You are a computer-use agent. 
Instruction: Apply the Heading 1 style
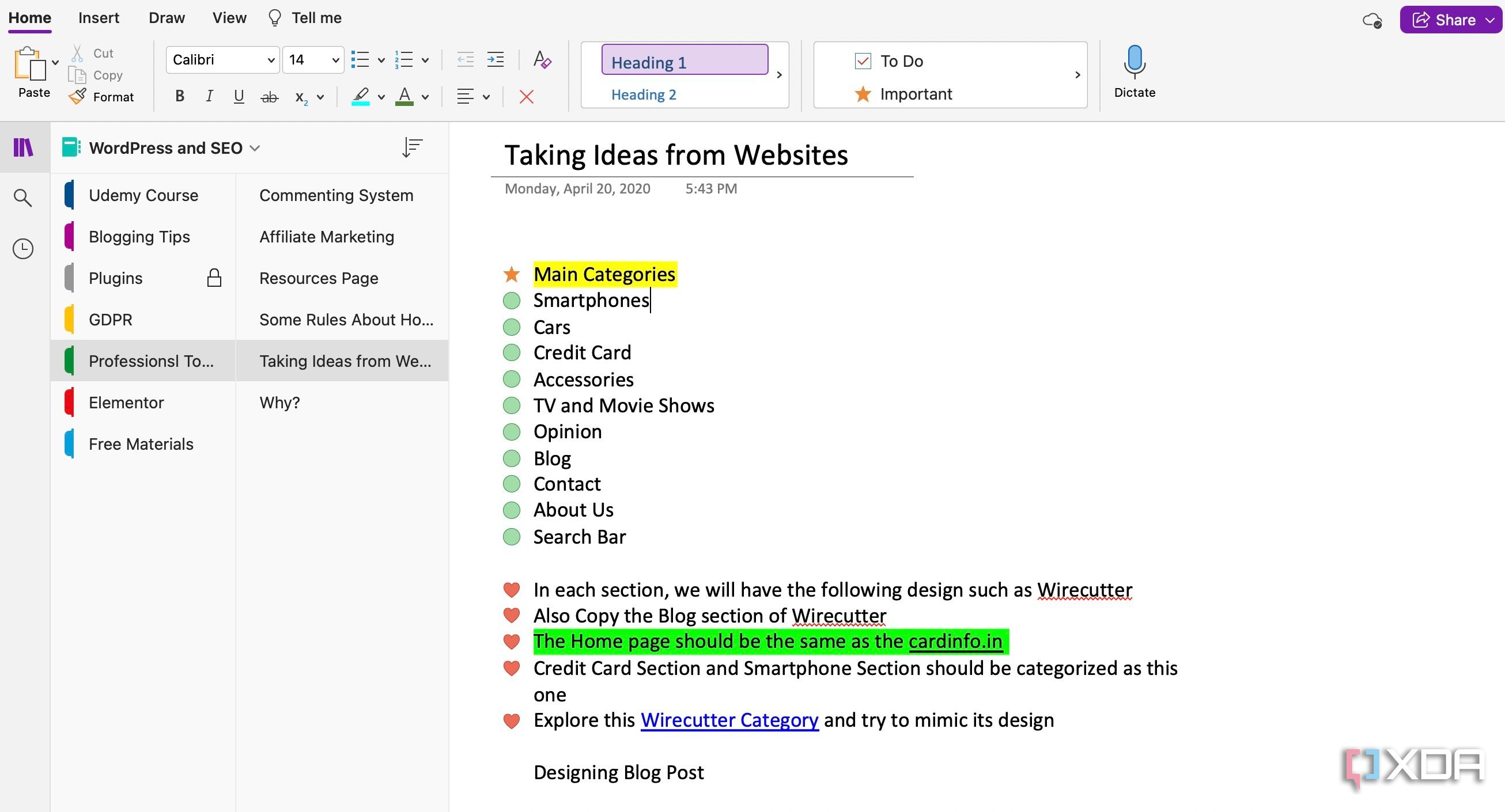click(x=684, y=59)
